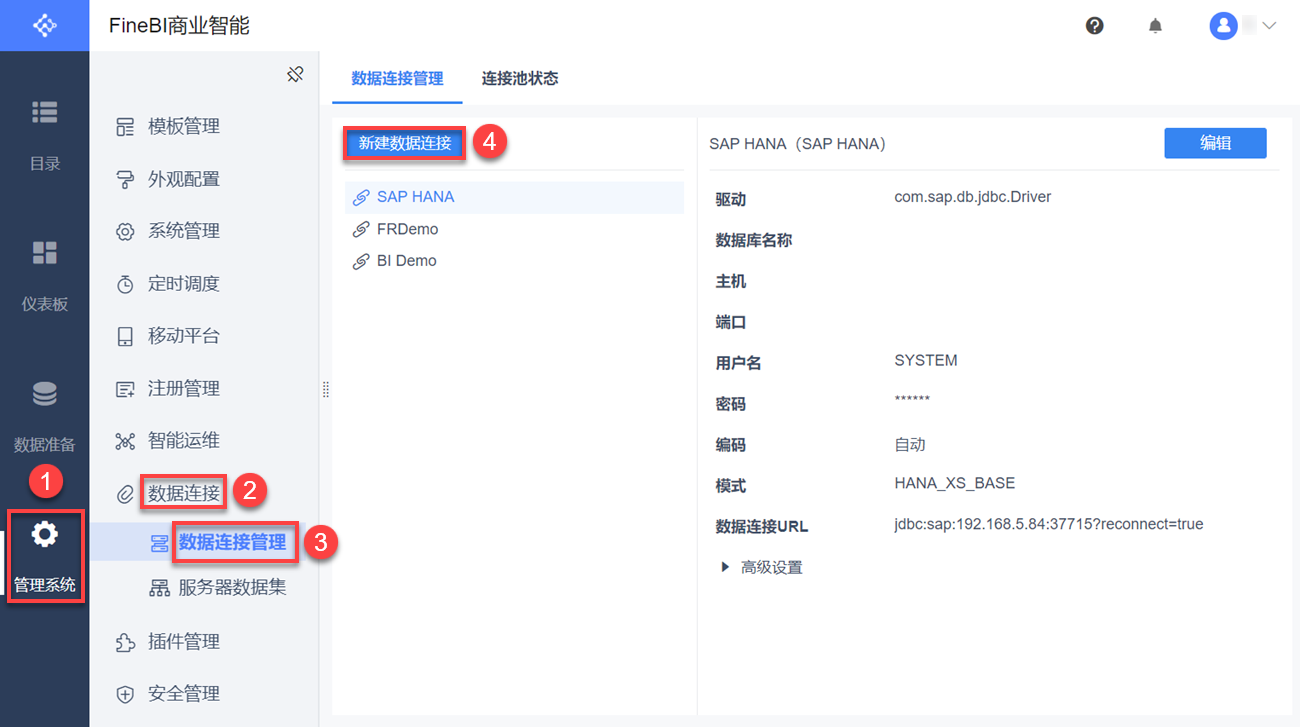This screenshot has height=727, width=1300.
Task: Click the 编辑 button
Action: [1215, 143]
